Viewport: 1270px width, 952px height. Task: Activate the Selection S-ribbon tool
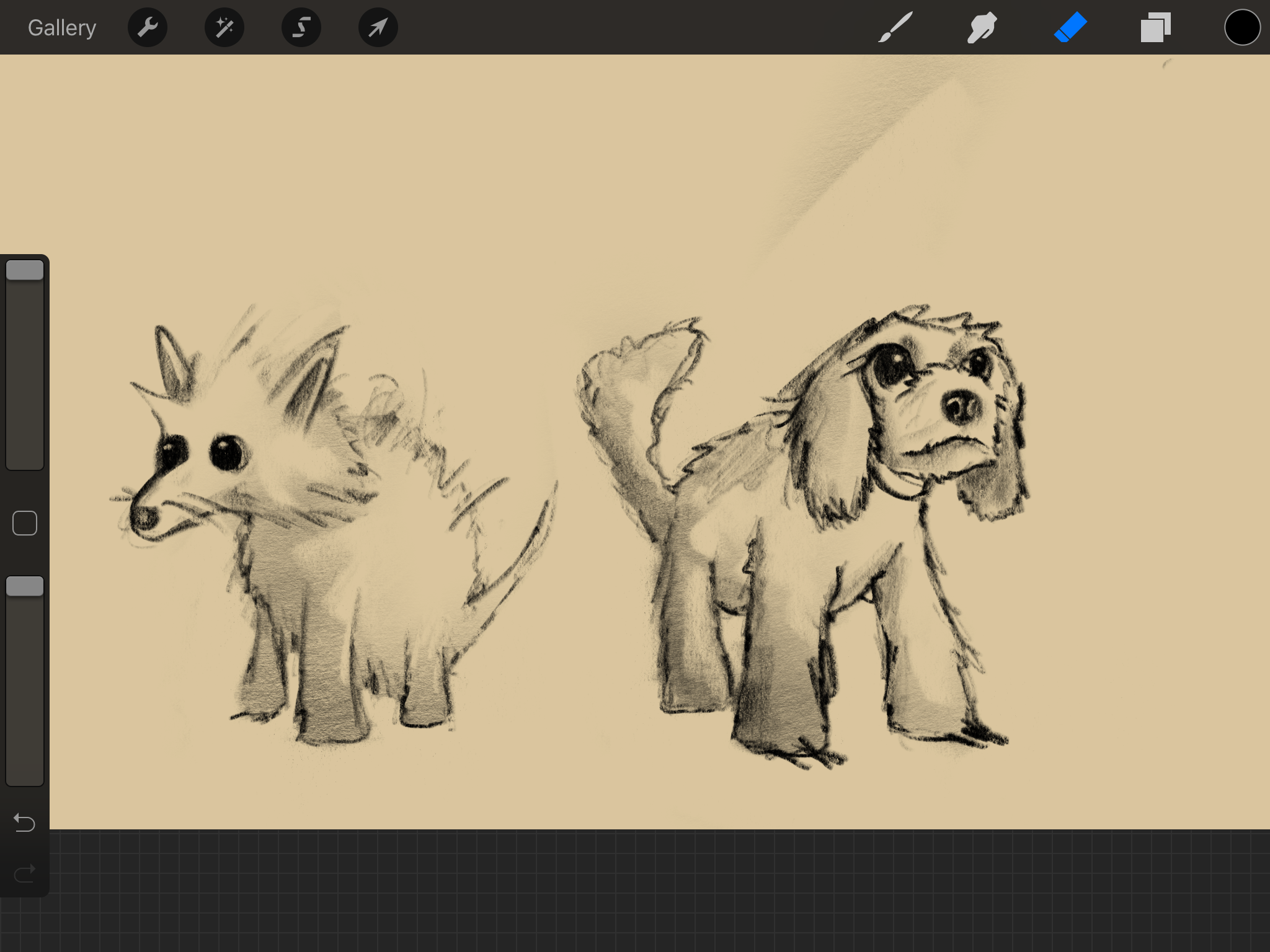[301, 28]
